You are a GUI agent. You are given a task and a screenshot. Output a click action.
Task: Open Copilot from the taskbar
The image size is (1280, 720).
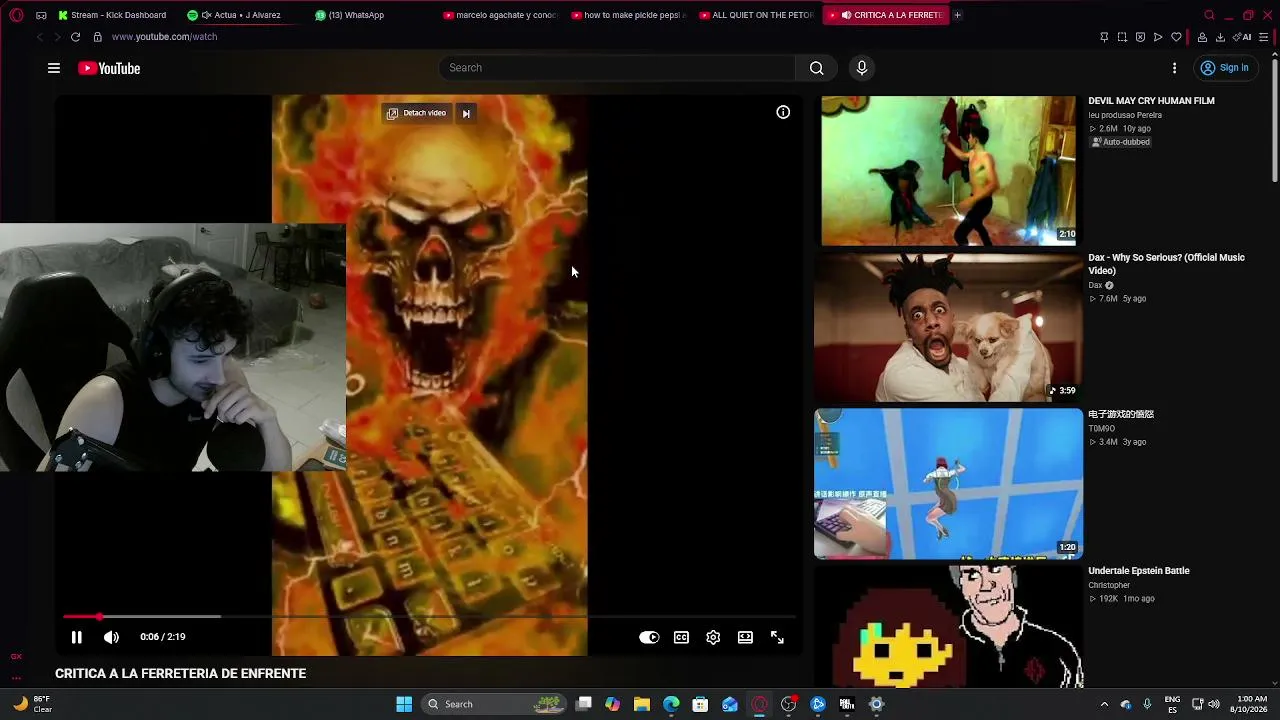tap(612, 704)
